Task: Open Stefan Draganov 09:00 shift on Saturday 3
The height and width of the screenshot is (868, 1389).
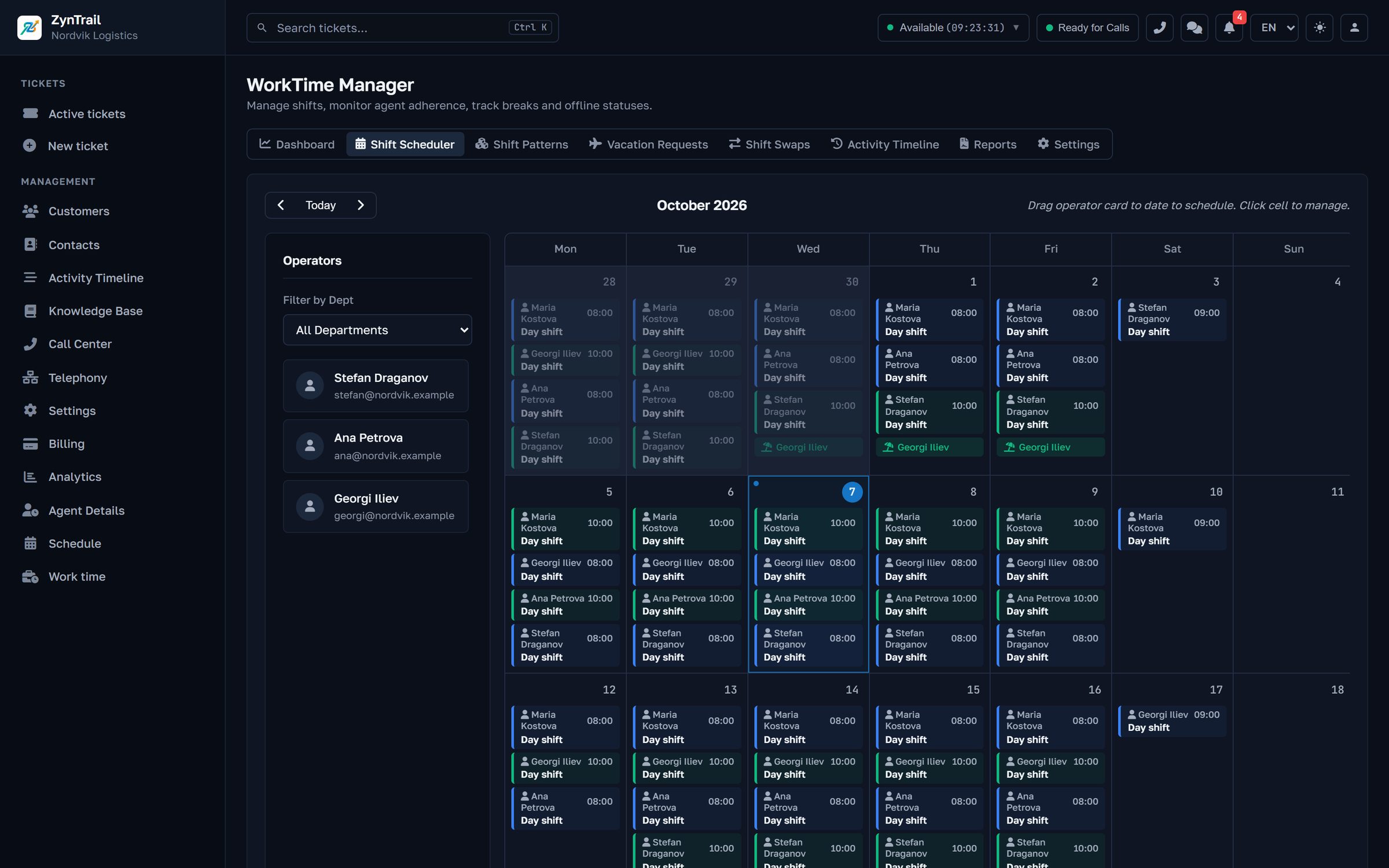Action: point(1172,319)
